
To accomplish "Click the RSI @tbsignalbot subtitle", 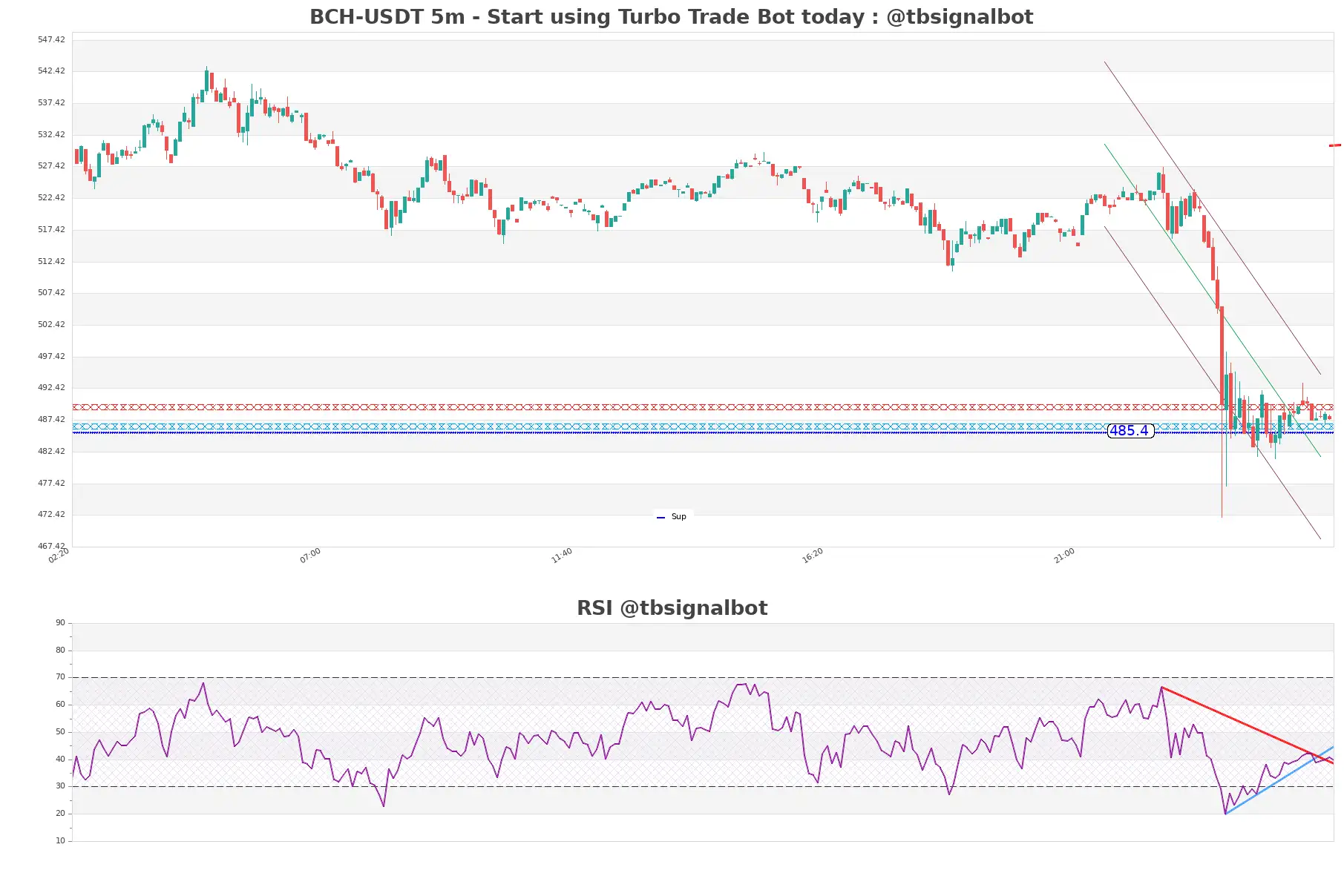I will (672, 608).
